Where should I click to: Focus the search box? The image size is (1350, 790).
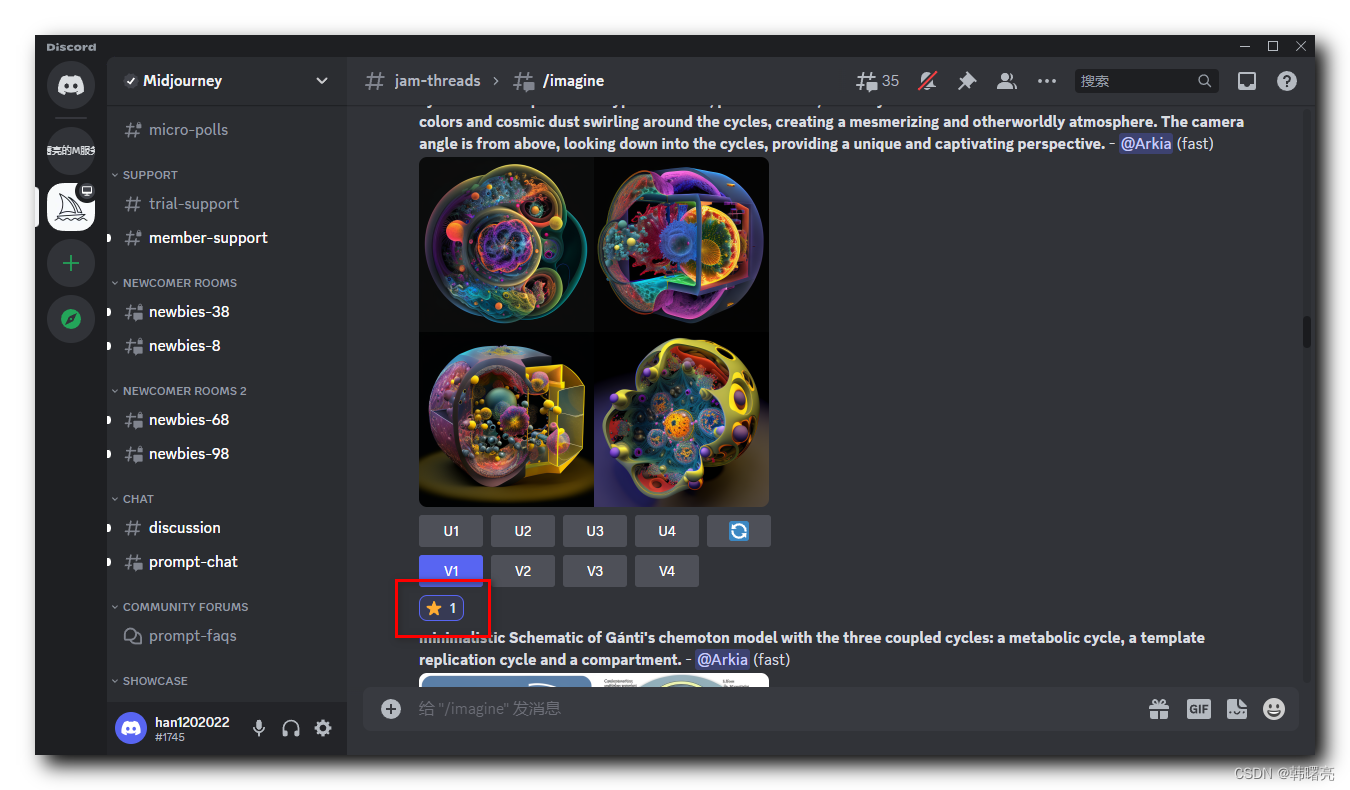coord(1147,81)
